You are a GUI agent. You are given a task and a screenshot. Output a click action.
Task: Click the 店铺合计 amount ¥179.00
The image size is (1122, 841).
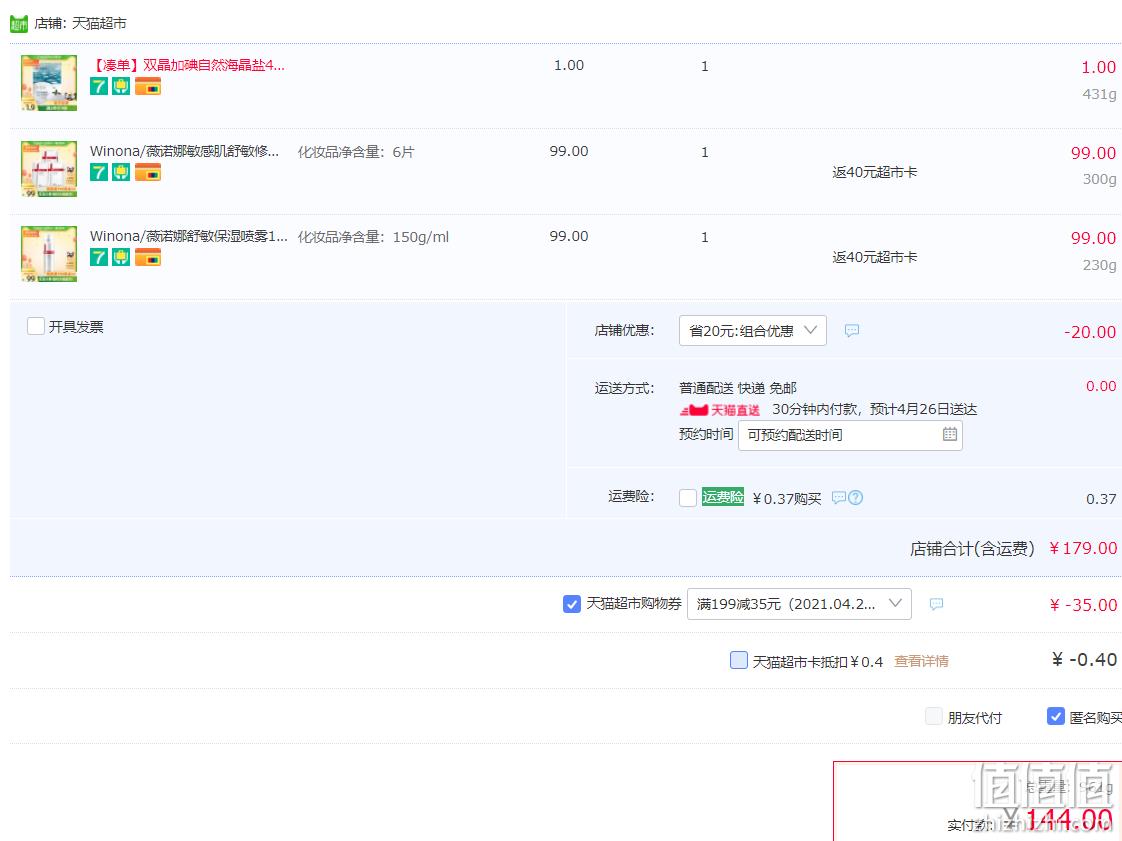1083,548
